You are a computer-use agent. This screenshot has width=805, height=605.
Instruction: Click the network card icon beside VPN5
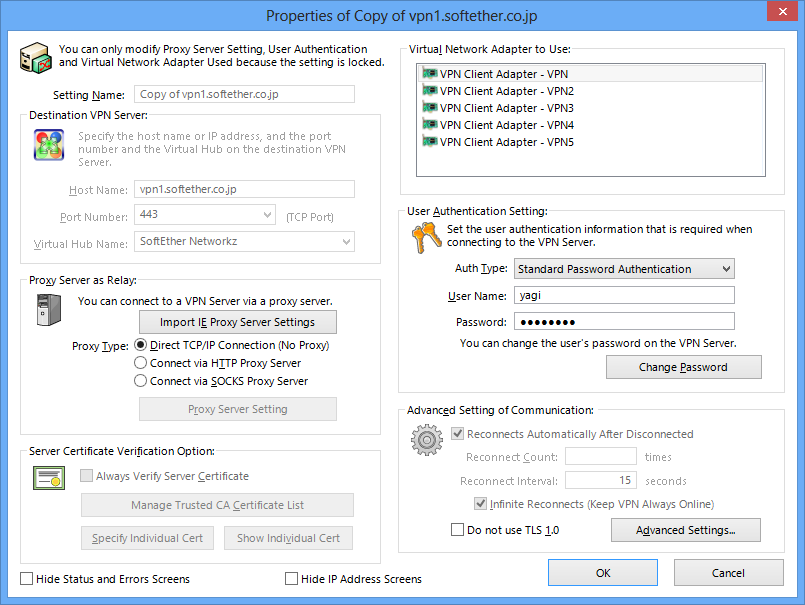430,142
